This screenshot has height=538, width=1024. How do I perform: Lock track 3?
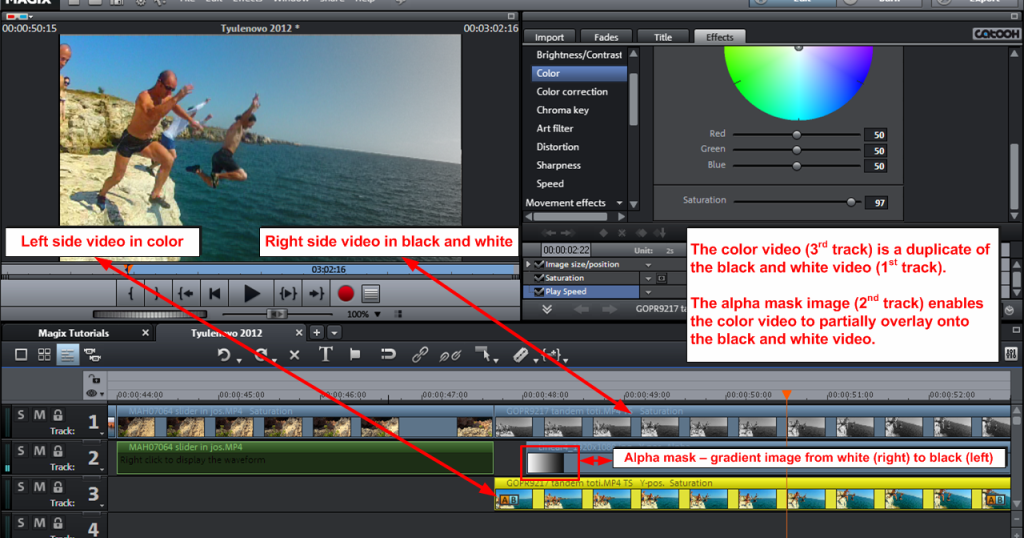tap(58, 486)
